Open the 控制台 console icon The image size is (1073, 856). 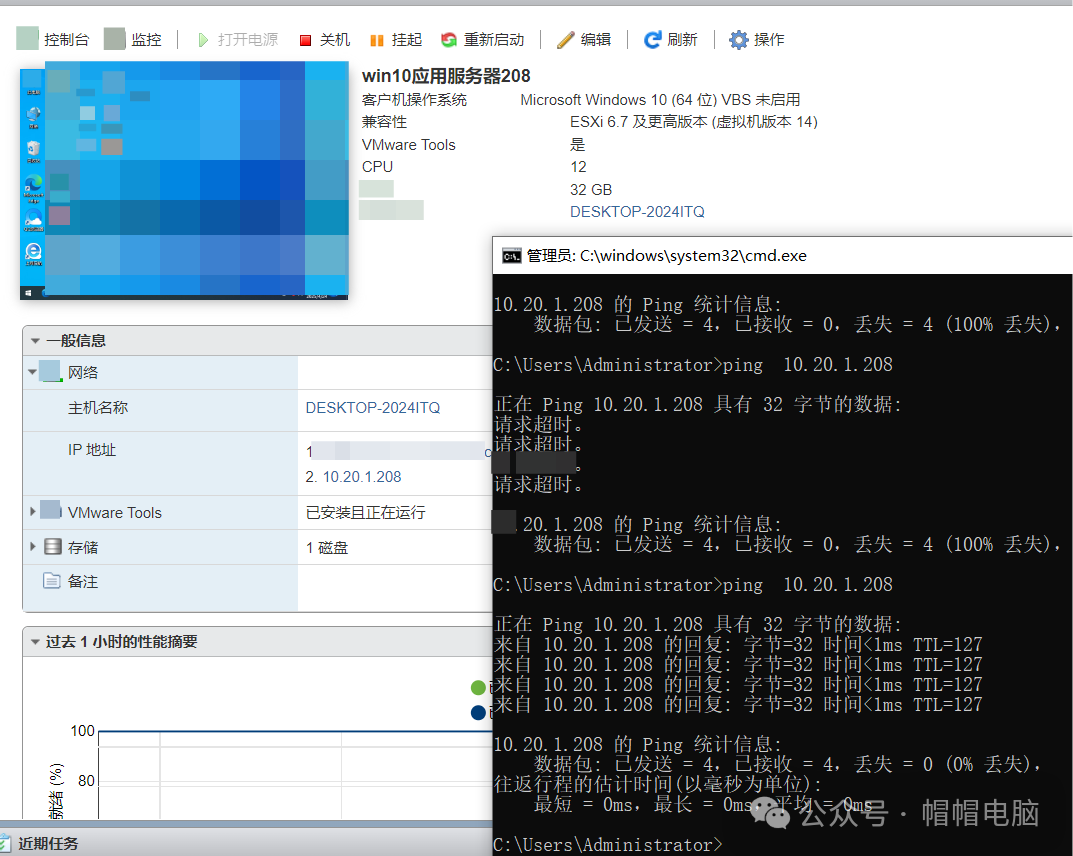[x=28, y=39]
